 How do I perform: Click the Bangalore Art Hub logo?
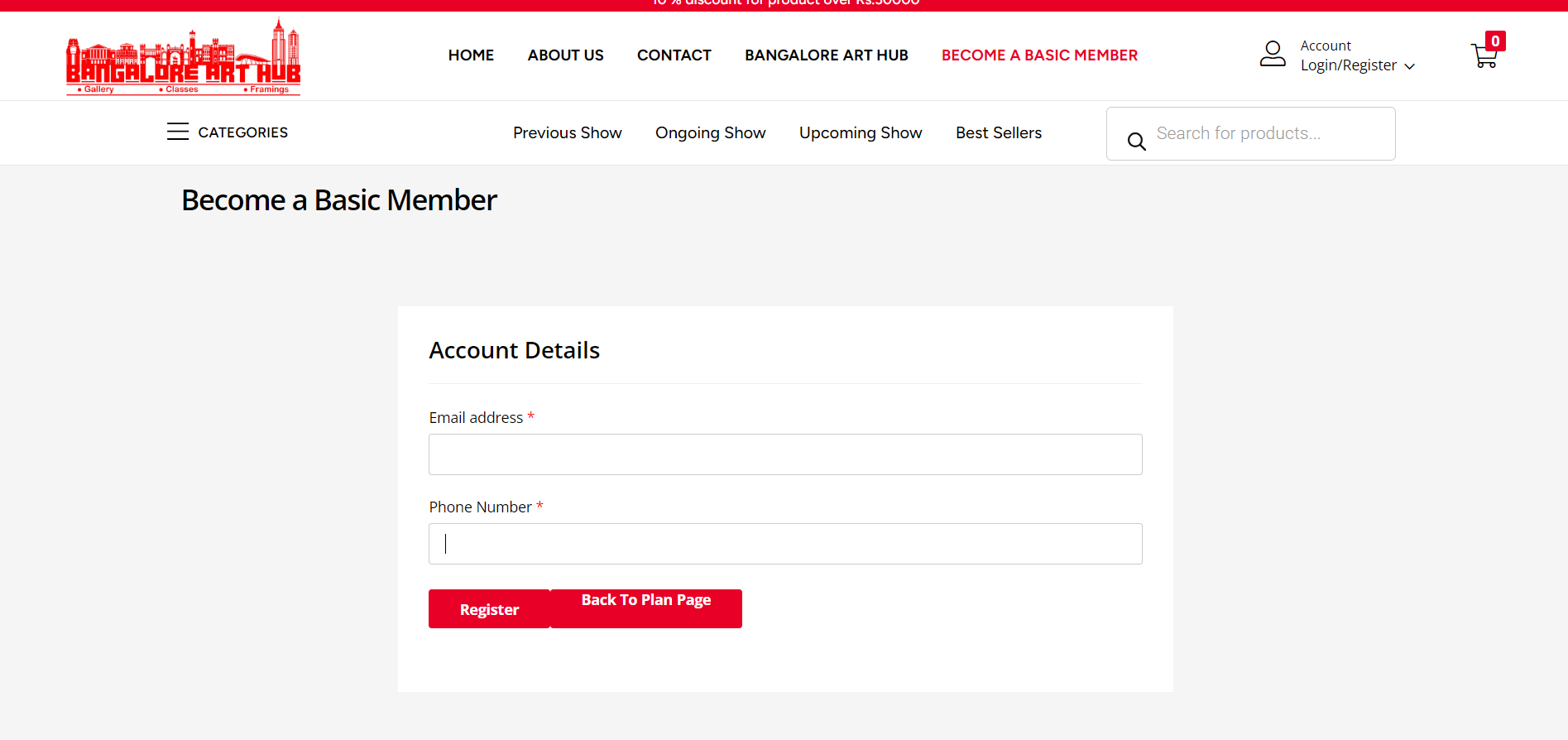pos(183,56)
